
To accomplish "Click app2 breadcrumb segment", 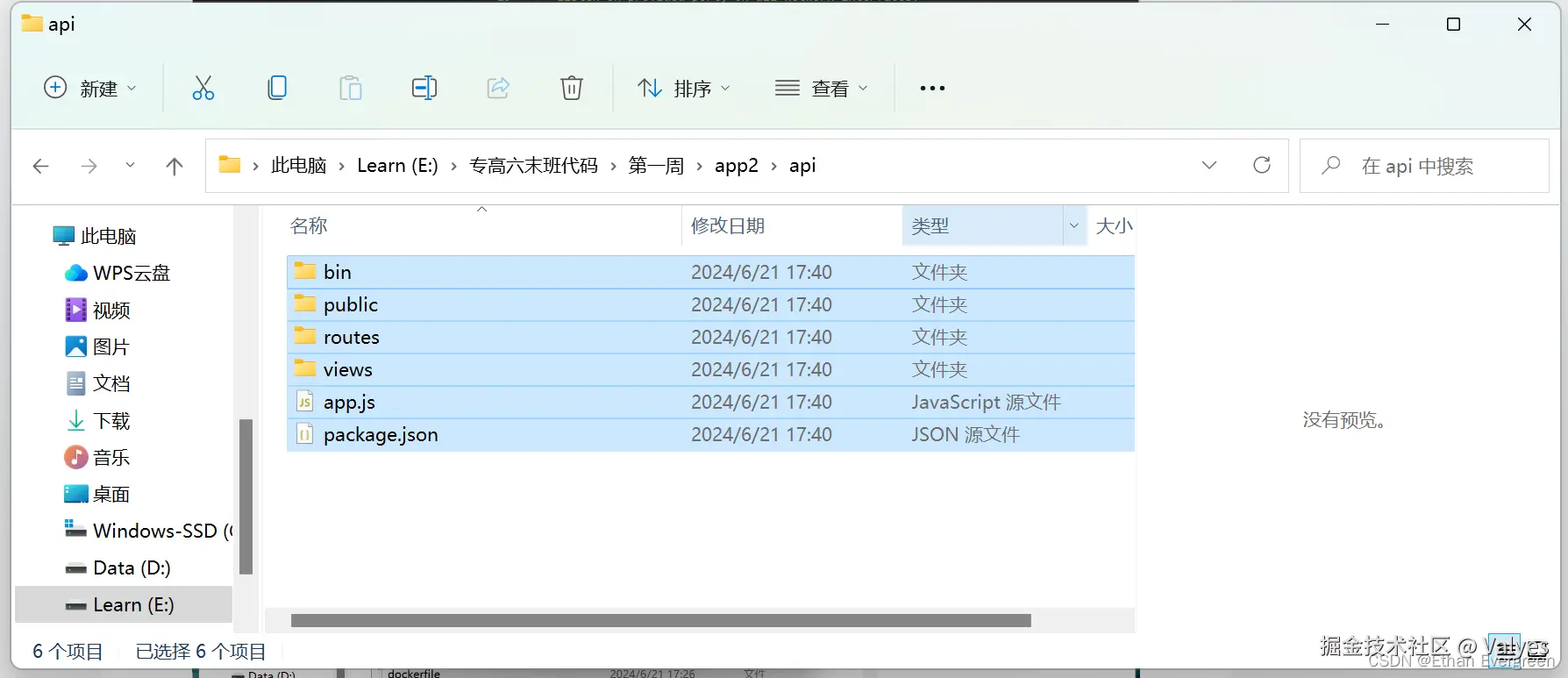I will pos(737,166).
